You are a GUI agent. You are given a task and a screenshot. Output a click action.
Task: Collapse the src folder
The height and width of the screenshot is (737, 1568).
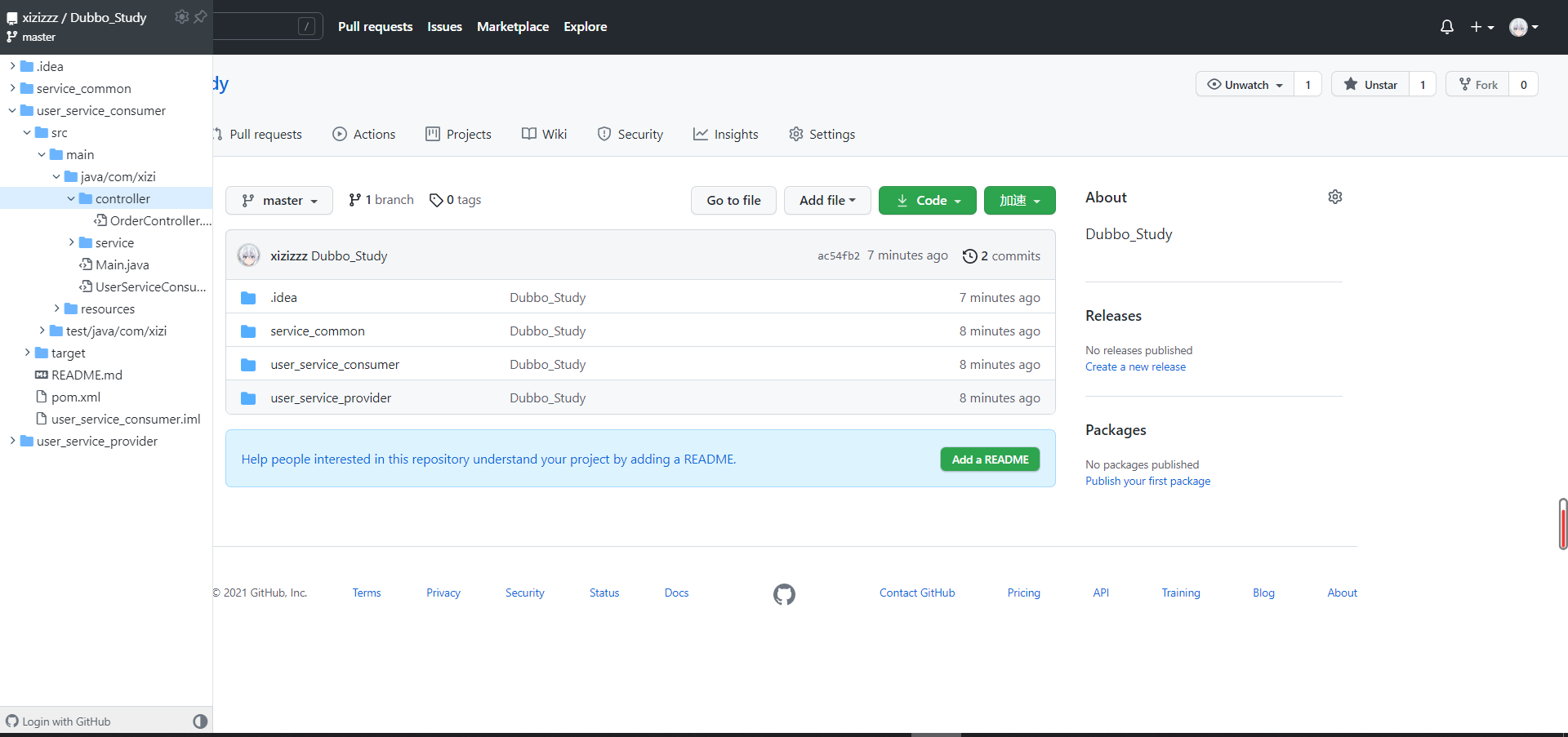click(27, 132)
